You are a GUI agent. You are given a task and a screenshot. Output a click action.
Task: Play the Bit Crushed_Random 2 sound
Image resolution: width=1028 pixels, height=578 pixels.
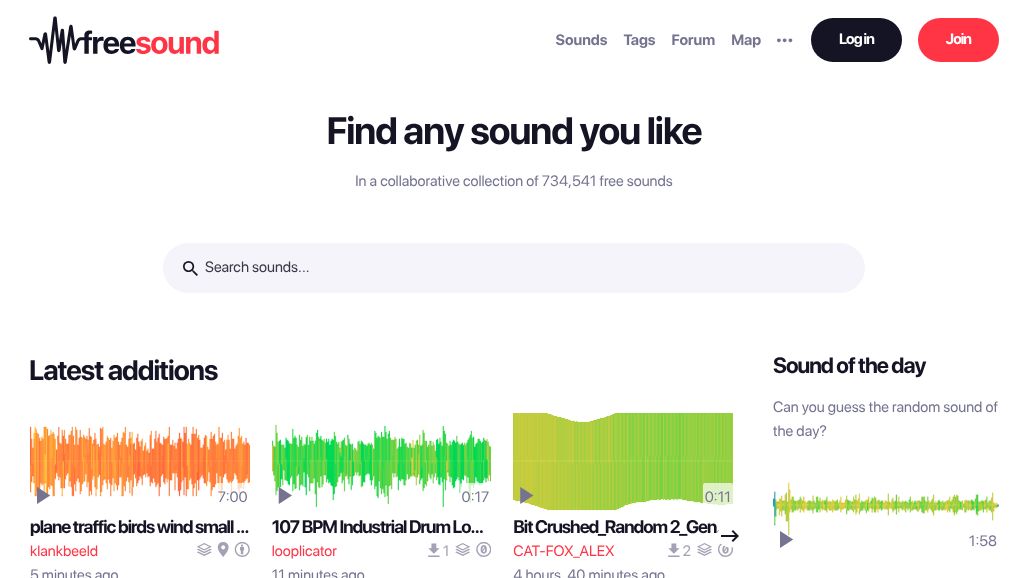tap(526, 495)
